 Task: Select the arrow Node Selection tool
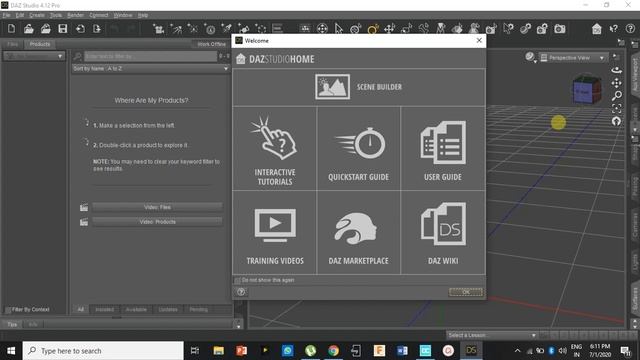click(x=338, y=29)
